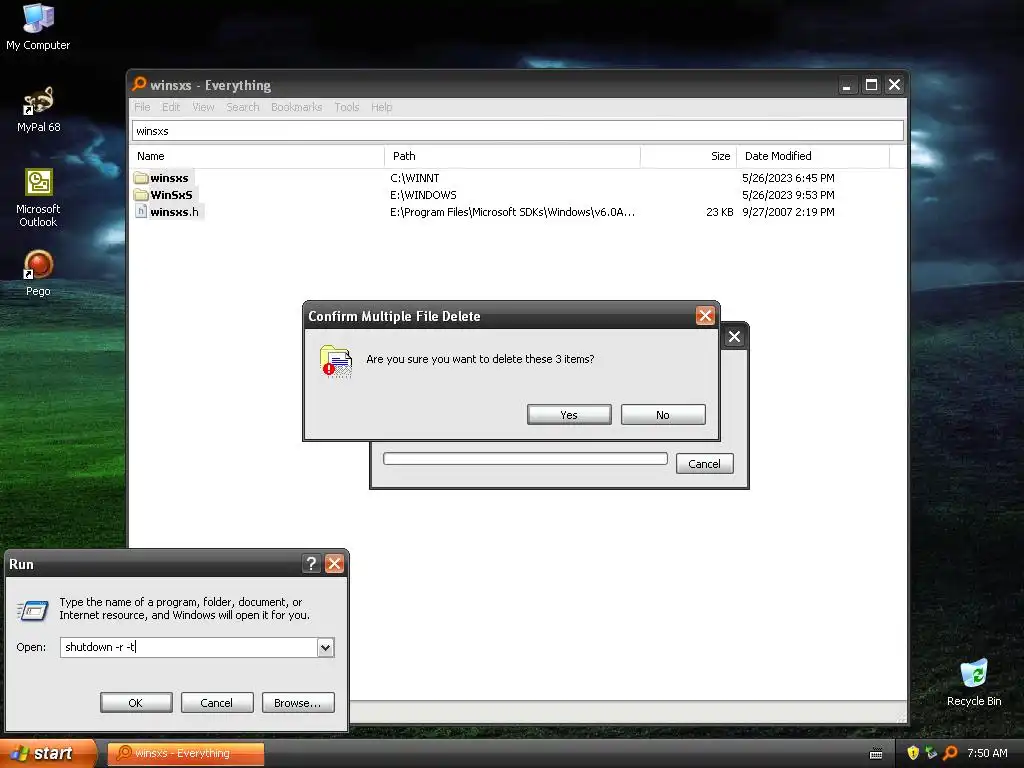Expand the Open combo box dropdown arrow
Image resolution: width=1024 pixels, height=768 pixels.
point(325,647)
